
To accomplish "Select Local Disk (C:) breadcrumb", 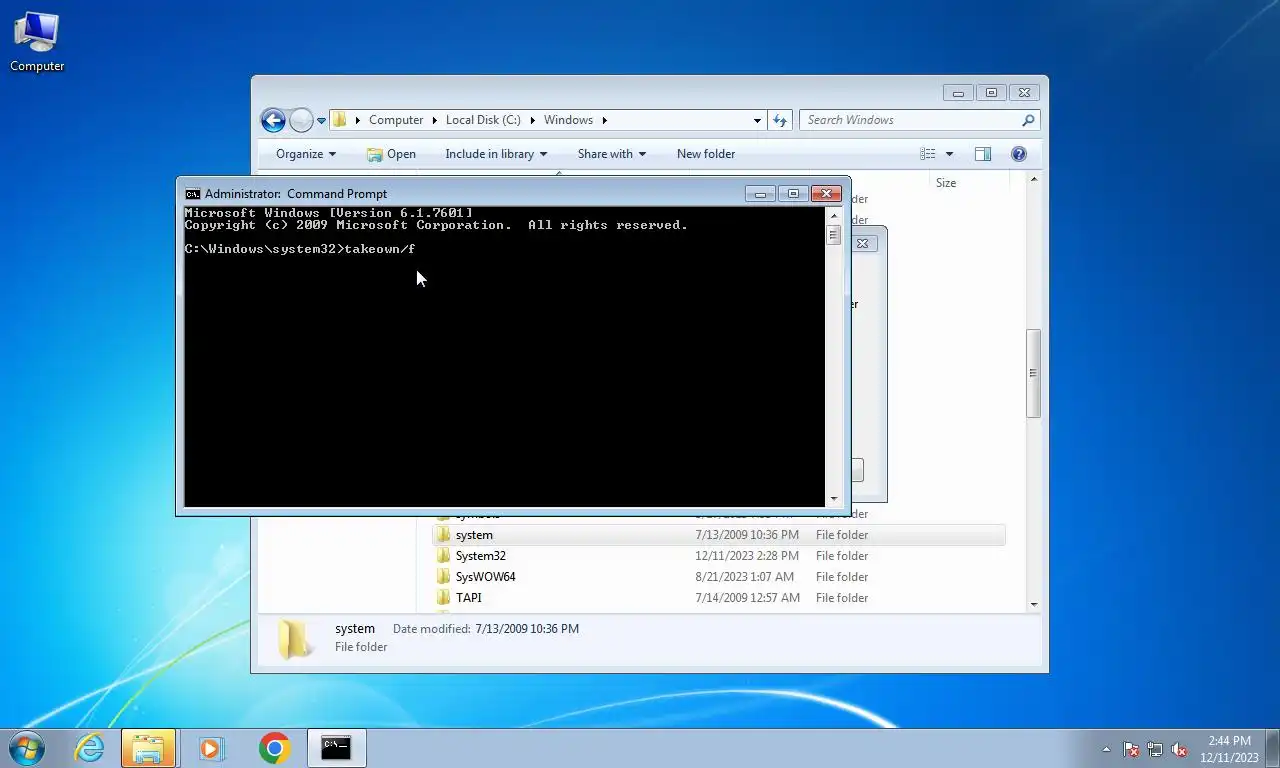I will (483, 120).
